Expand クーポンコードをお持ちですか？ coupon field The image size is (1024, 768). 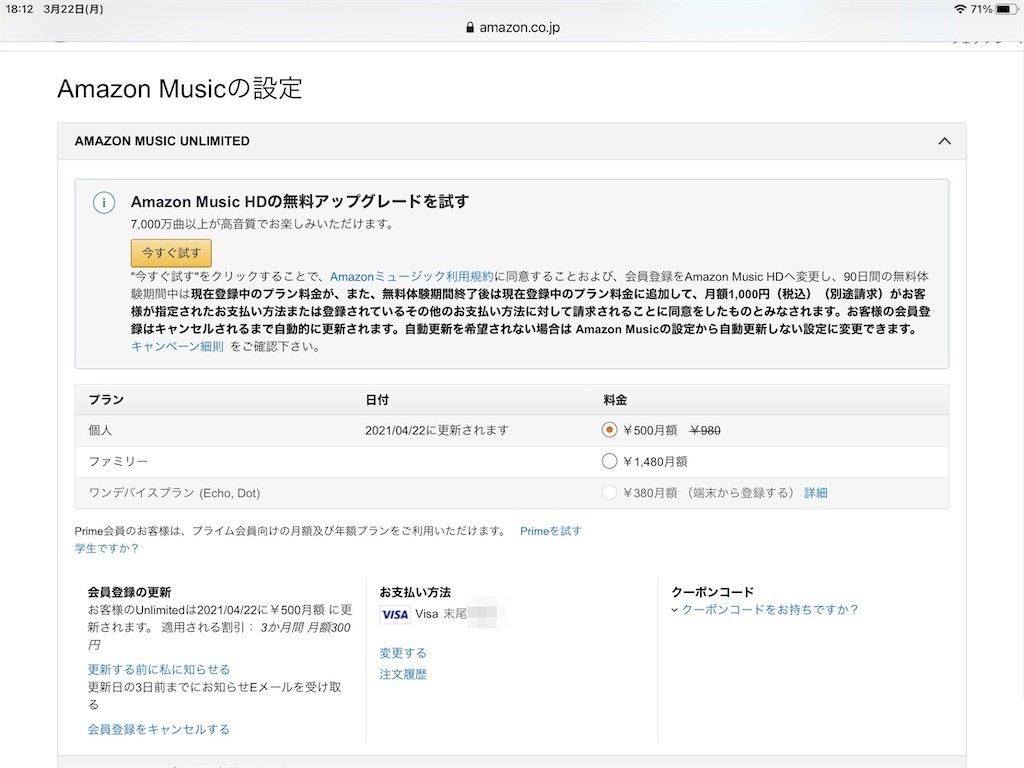pos(764,609)
